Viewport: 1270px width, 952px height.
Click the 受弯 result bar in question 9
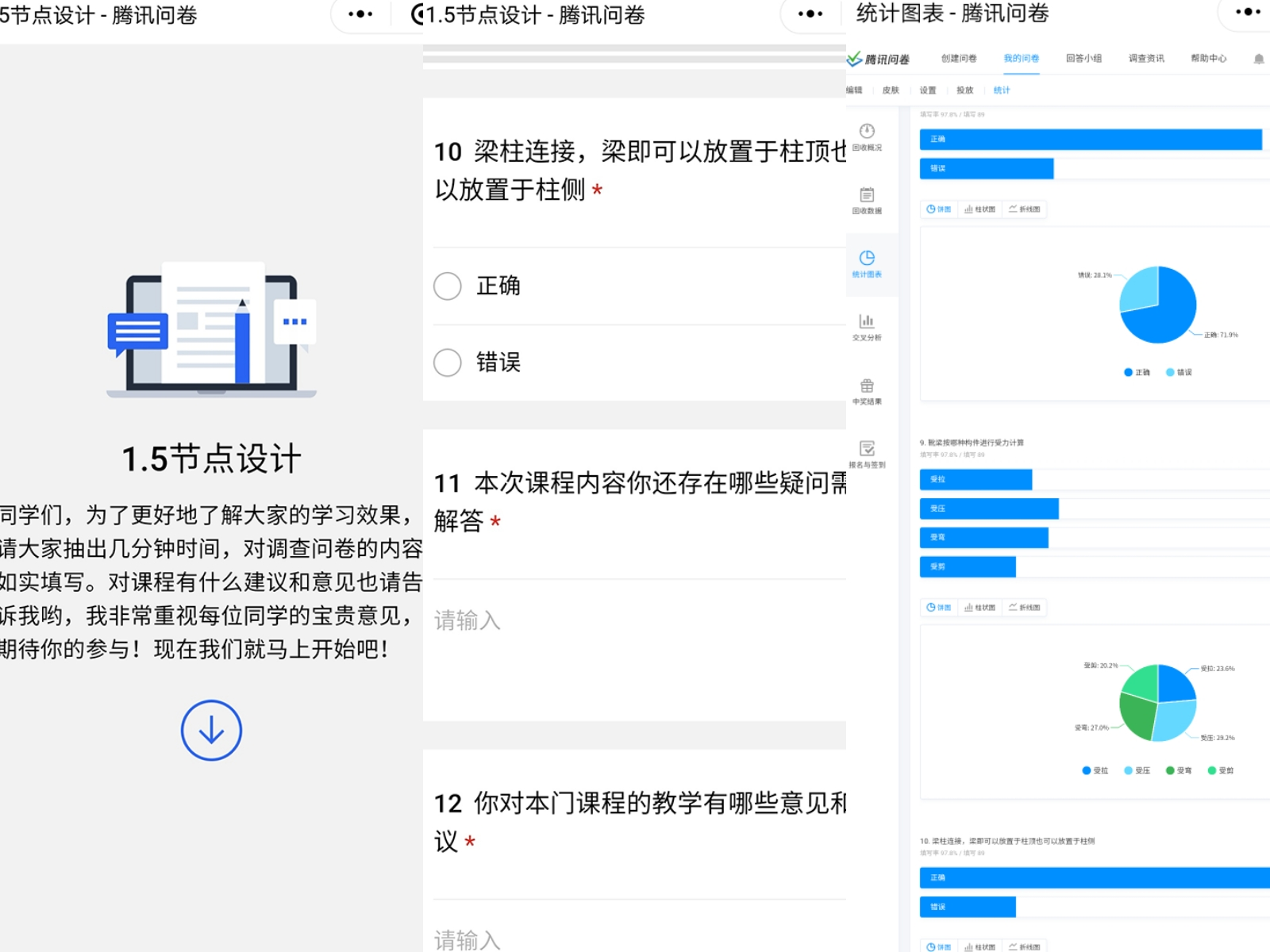click(984, 537)
